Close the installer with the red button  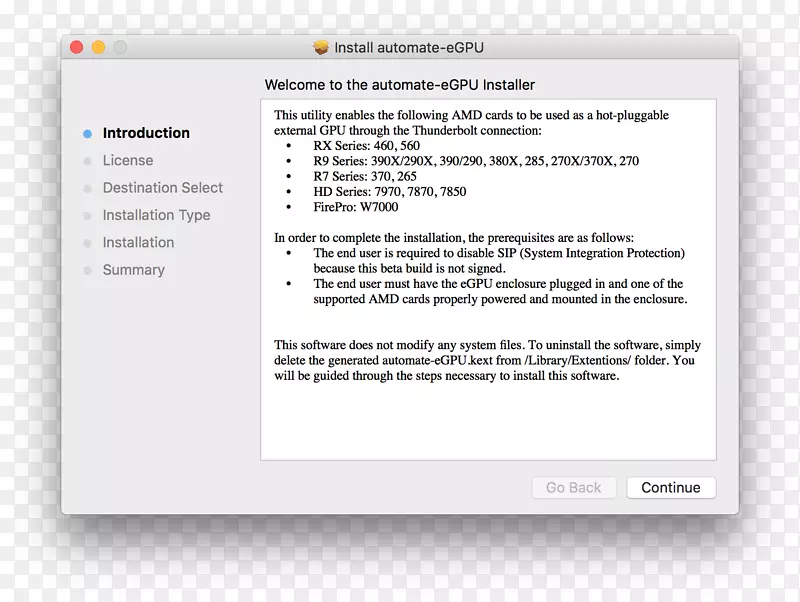(x=77, y=47)
